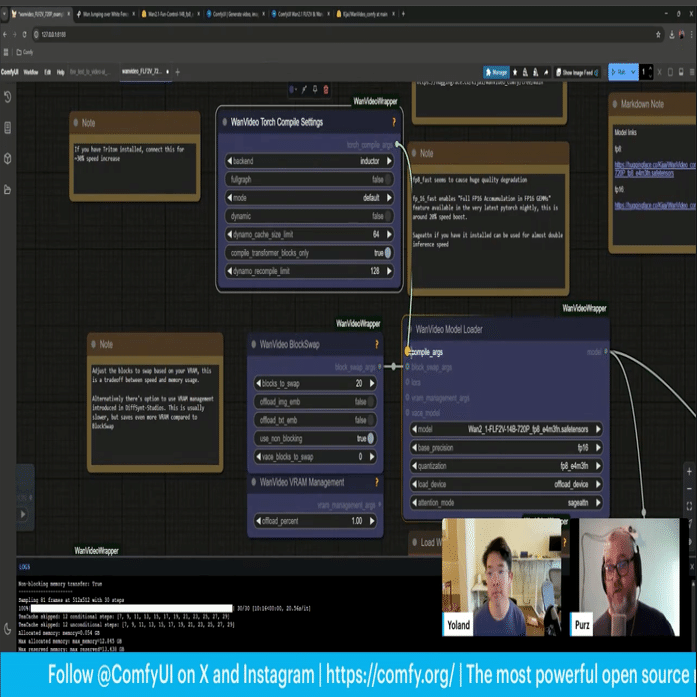Open help on WanVideo BlockSwap node
The height and width of the screenshot is (697, 697).
(377, 344)
